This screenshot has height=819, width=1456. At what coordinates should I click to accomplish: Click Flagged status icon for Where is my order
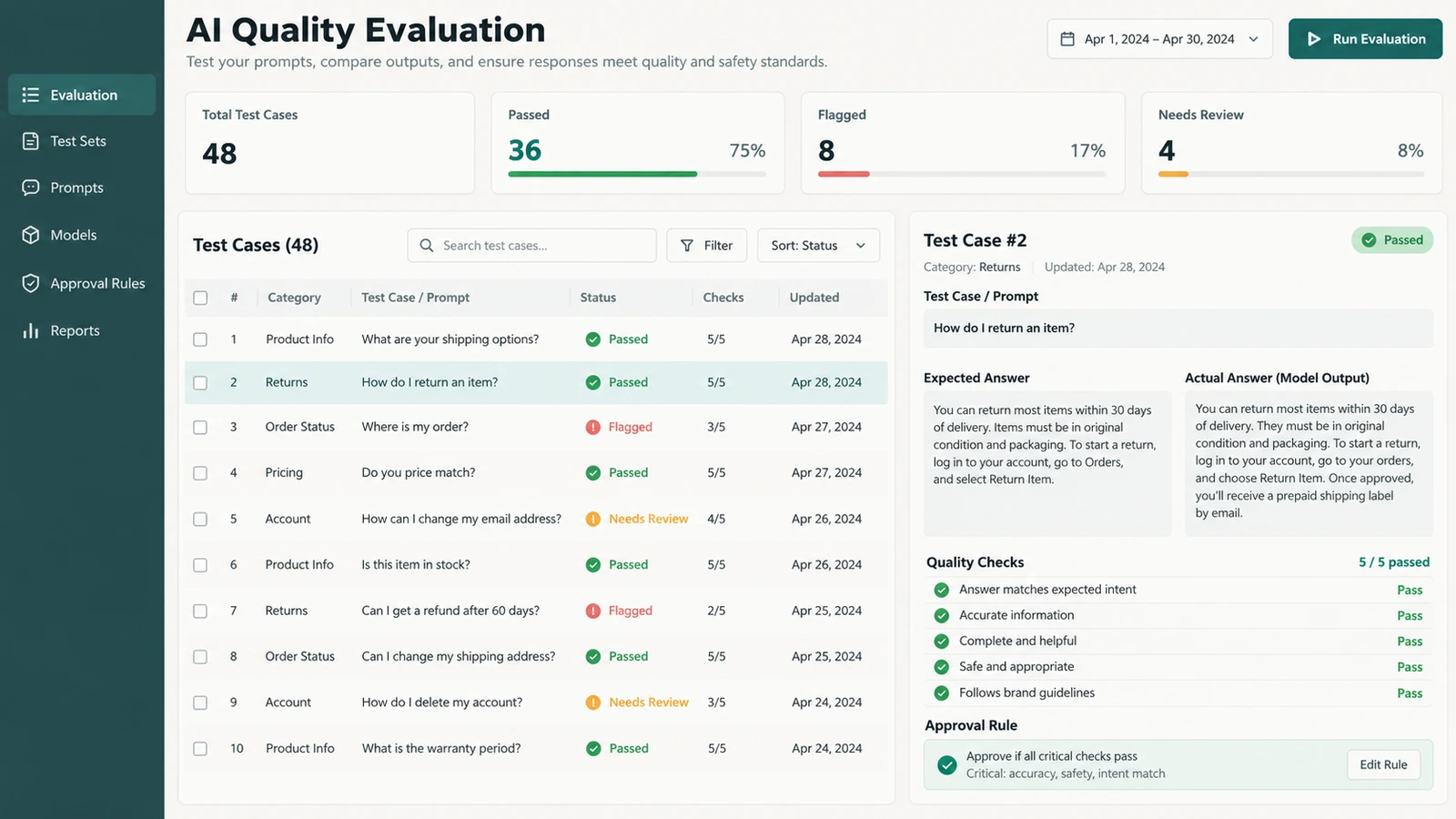[593, 427]
